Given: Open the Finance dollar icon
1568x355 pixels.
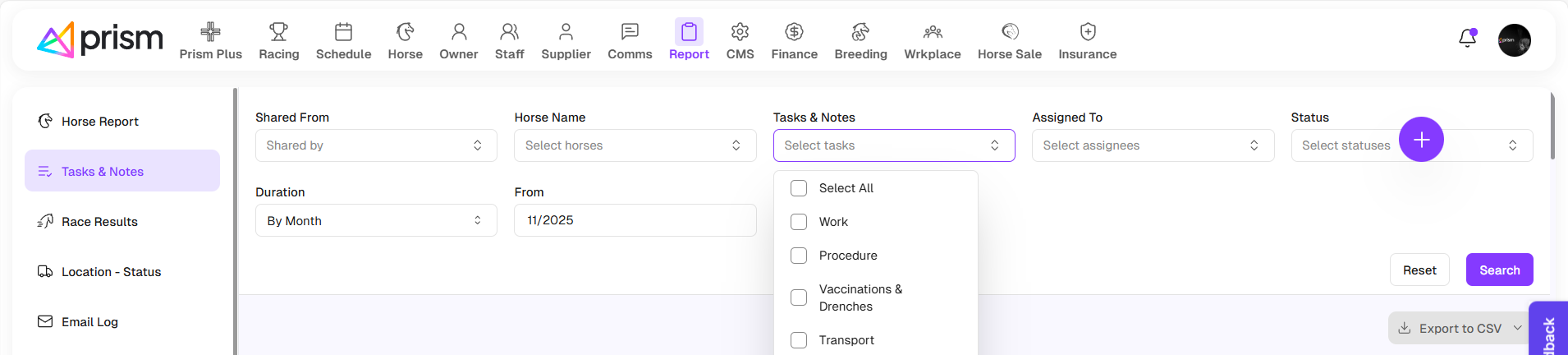Looking at the screenshot, I should (794, 33).
